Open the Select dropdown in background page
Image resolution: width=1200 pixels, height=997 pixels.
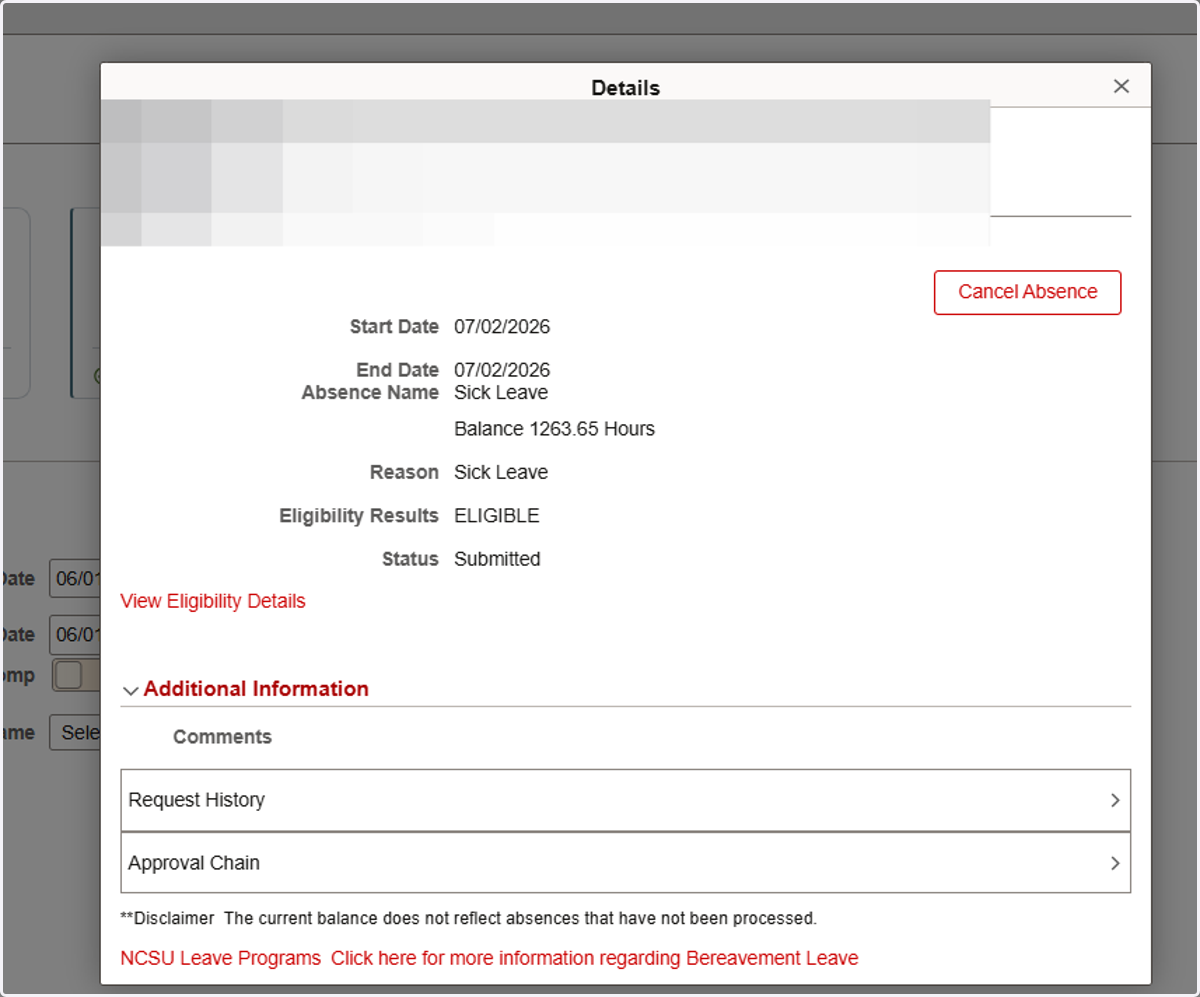(x=75, y=732)
